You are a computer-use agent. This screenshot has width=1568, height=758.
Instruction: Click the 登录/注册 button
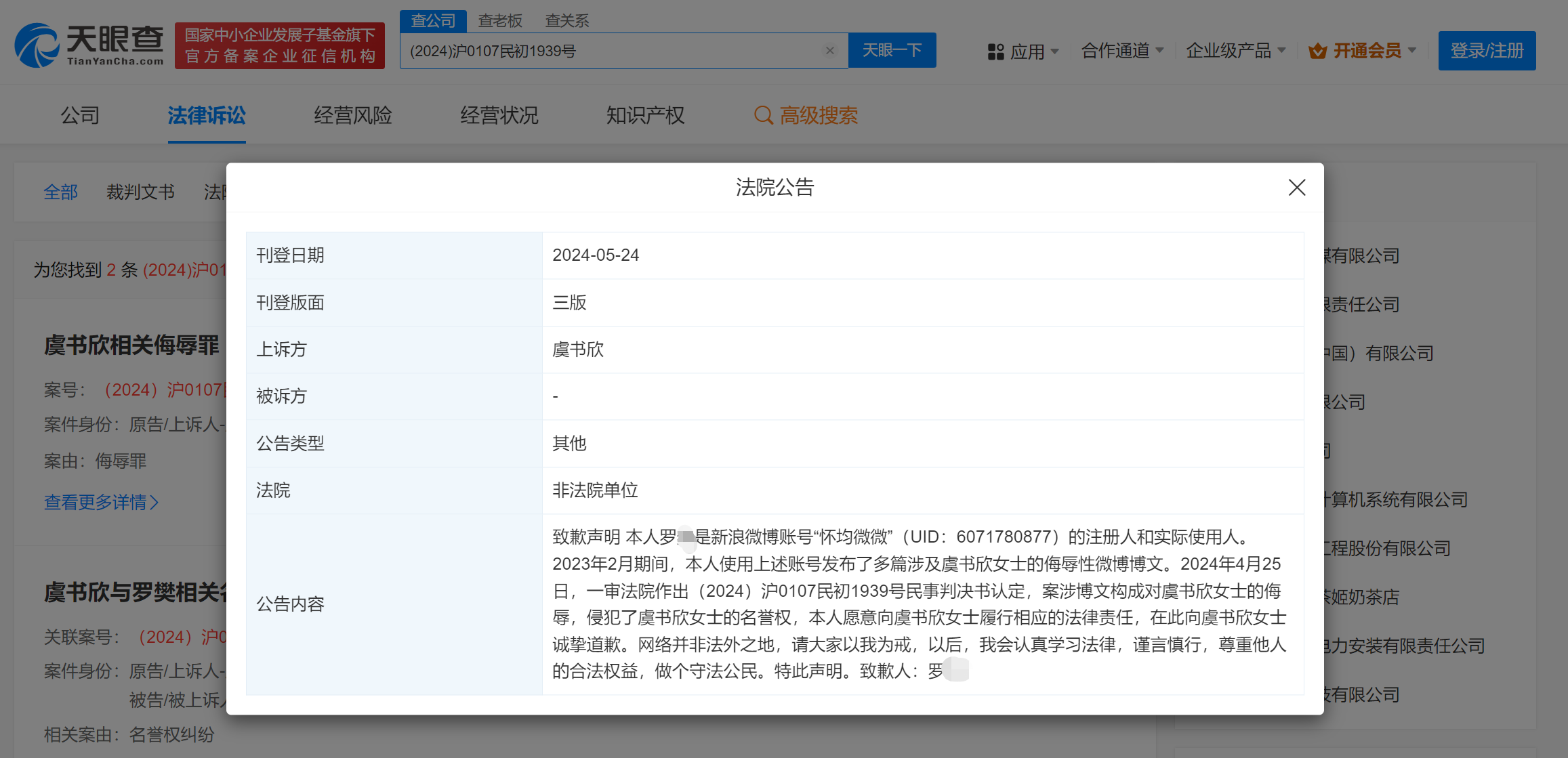[x=1487, y=51]
